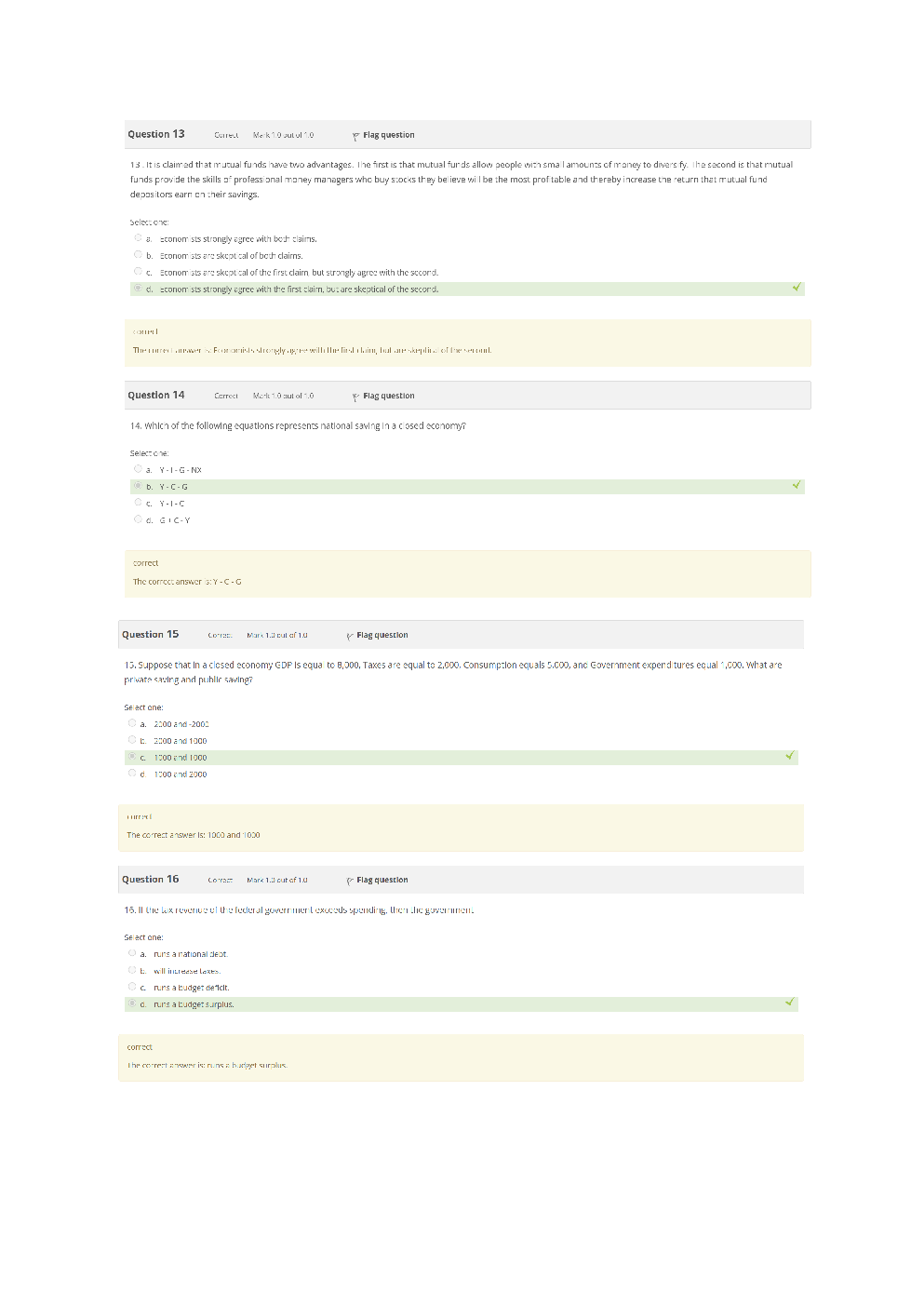Click the Question 16 text about tax revenue

300,909
